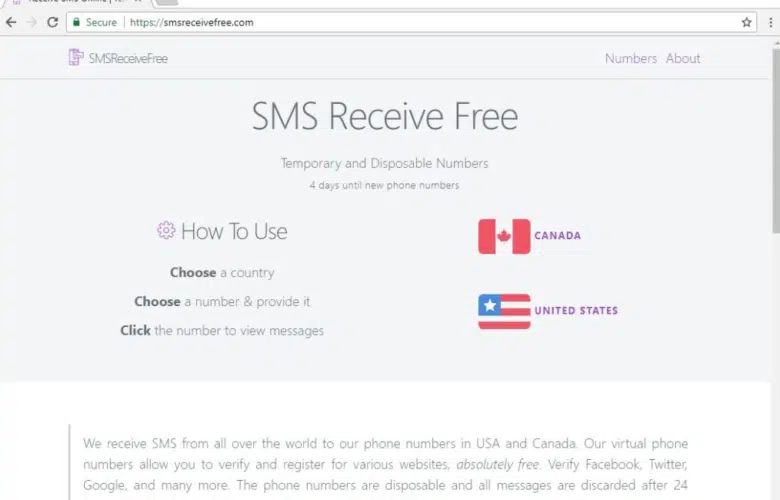Click the Canada flag icon
This screenshot has width=780, height=500.
click(x=504, y=236)
